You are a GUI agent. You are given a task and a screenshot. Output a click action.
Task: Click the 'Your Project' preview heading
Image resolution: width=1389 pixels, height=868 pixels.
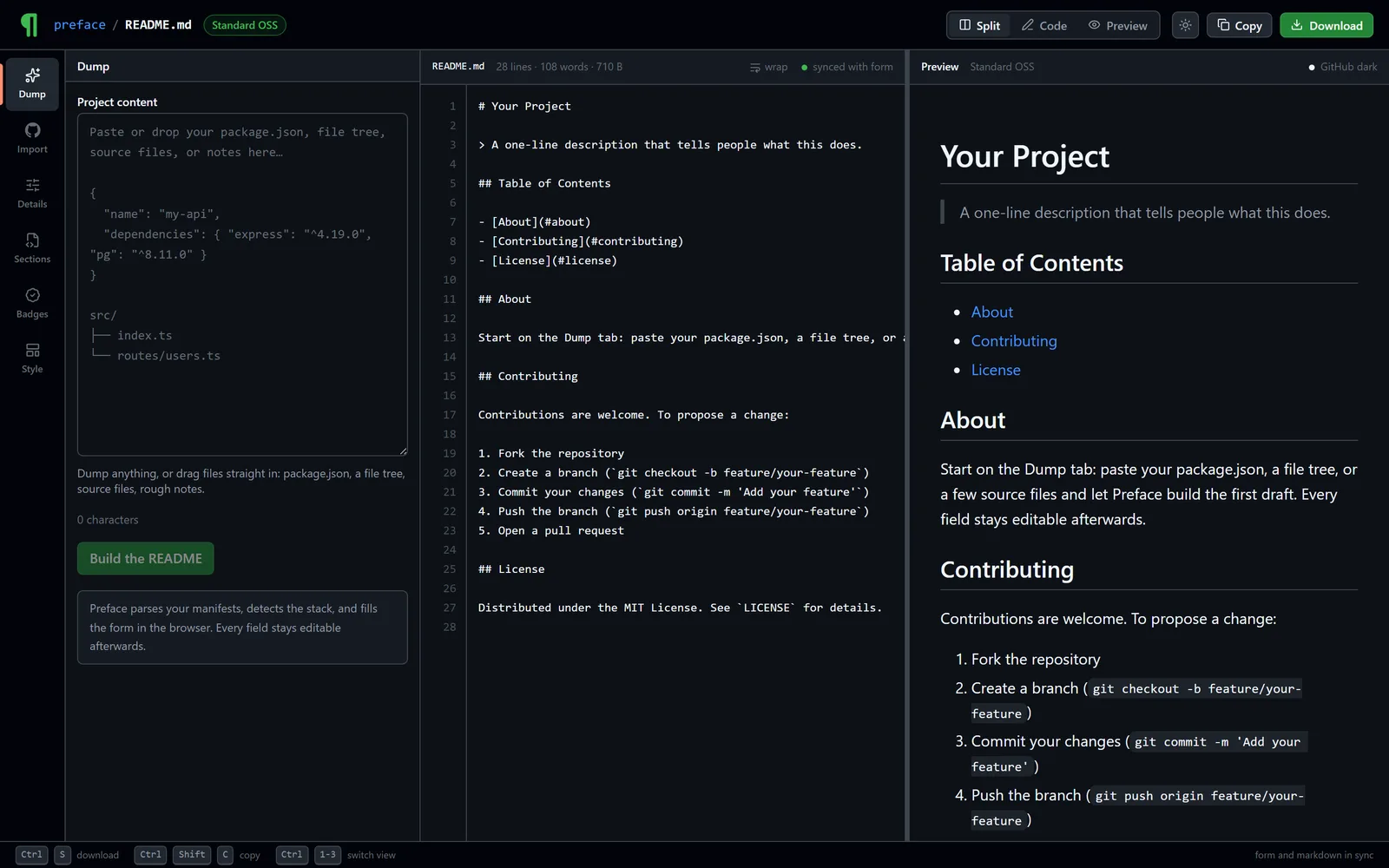click(1024, 156)
